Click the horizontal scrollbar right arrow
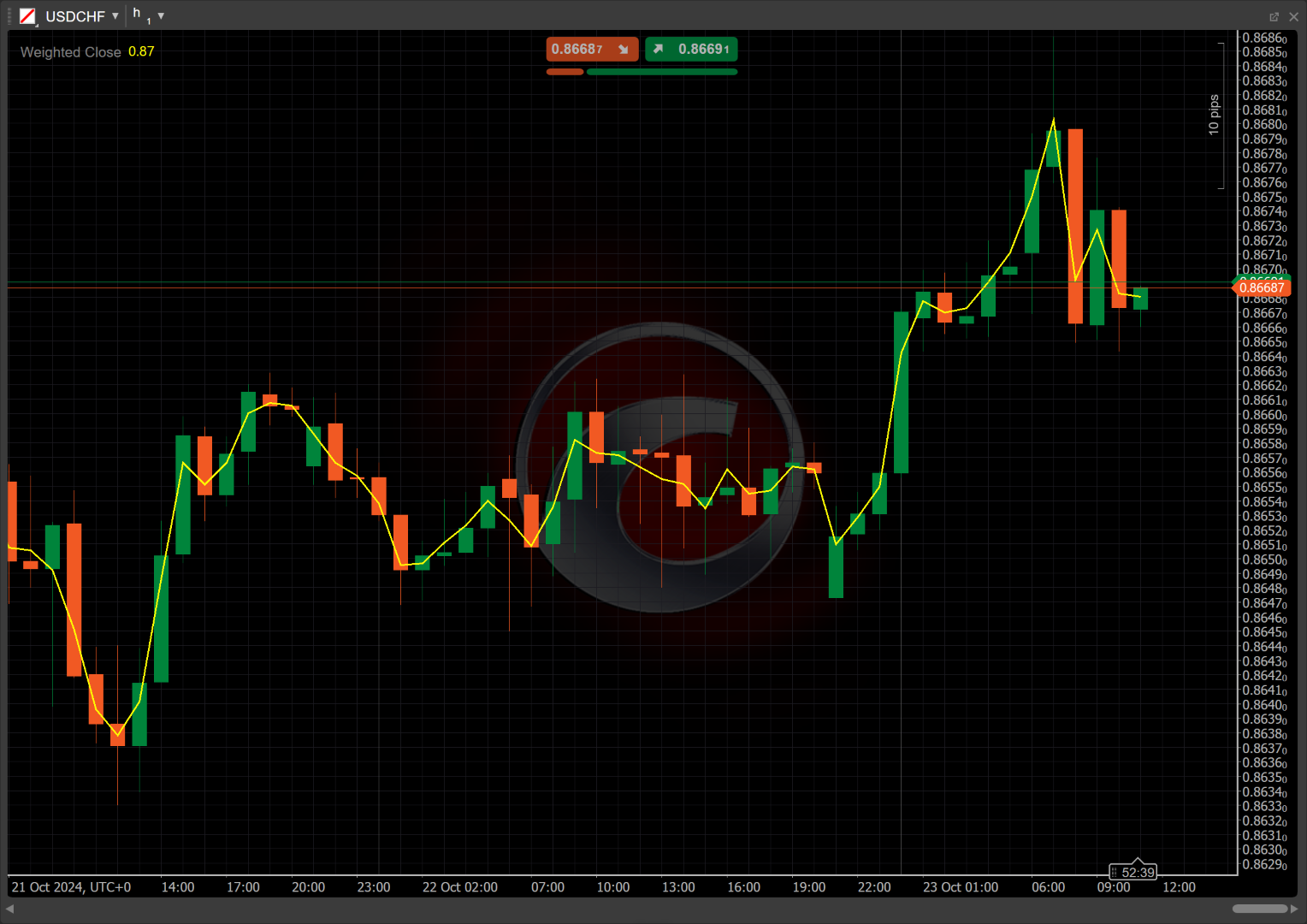 1294,909
